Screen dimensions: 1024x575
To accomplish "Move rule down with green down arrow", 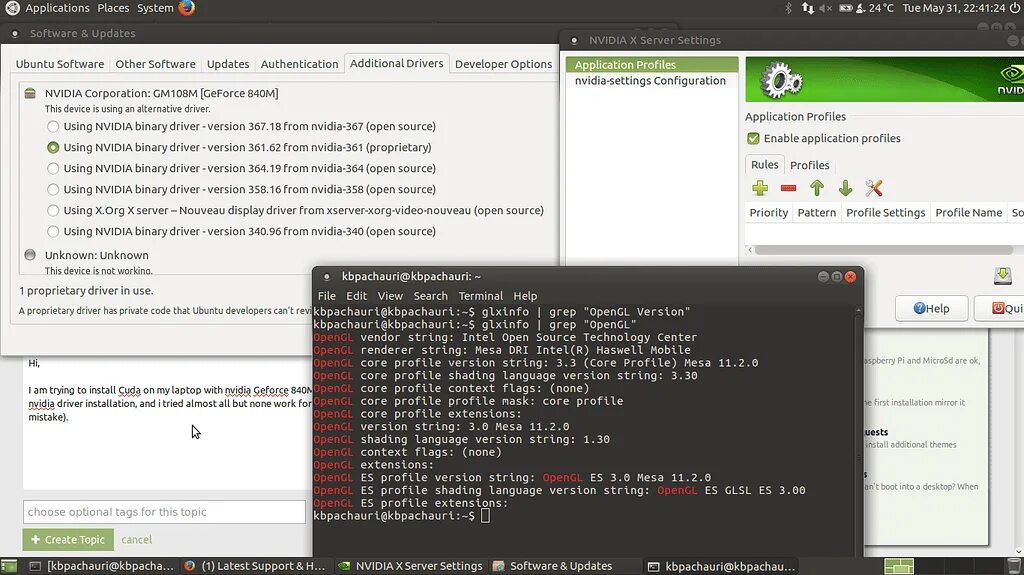I will pyautogui.click(x=846, y=188).
